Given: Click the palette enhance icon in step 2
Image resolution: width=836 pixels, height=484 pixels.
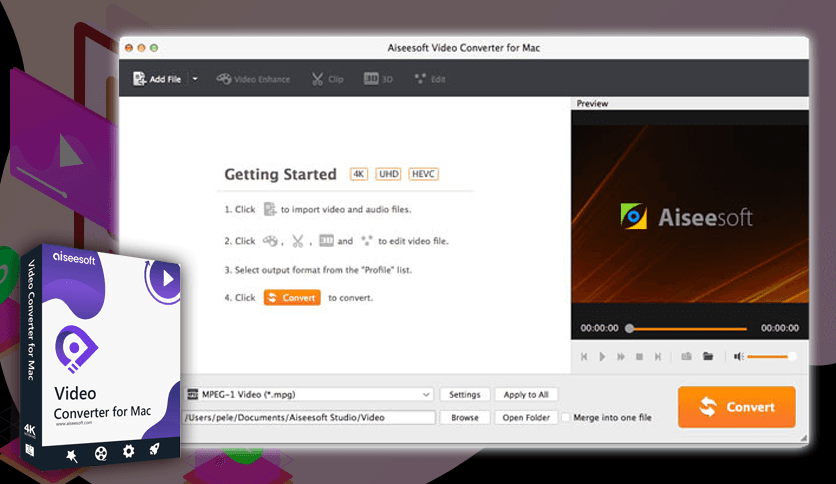Looking at the screenshot, I should [270, 241].
